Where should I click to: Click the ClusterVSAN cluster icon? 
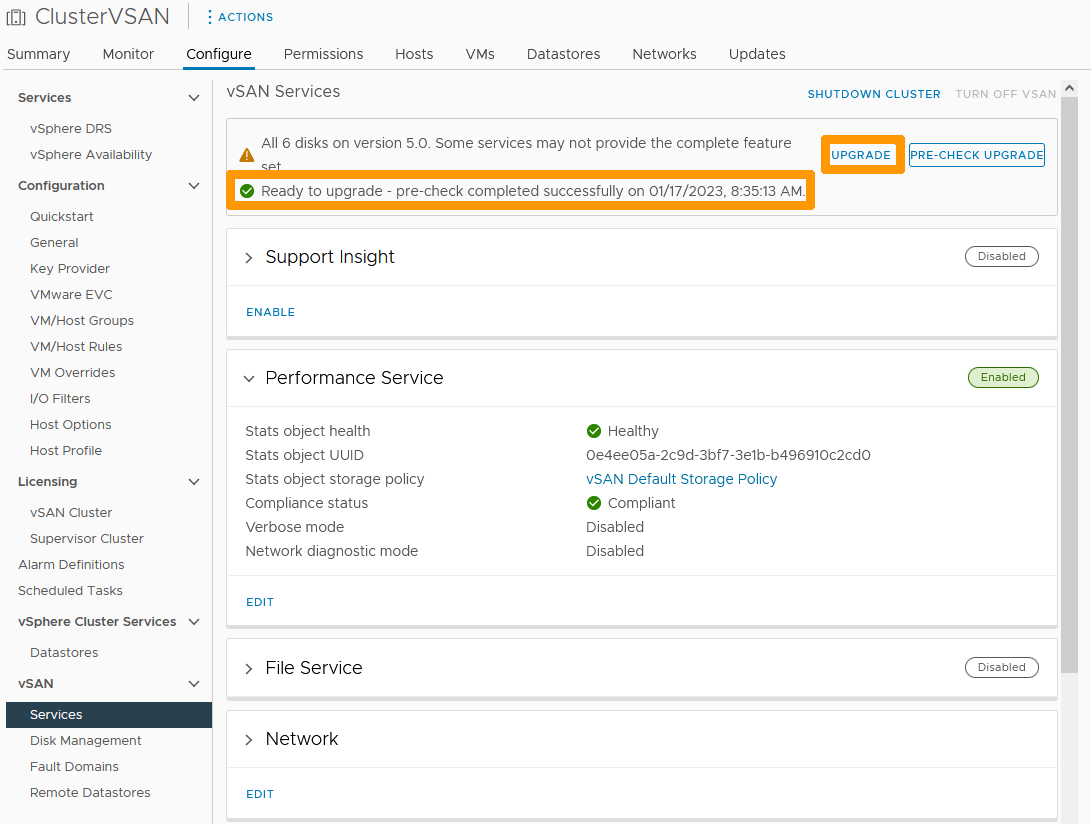[14, 16]
